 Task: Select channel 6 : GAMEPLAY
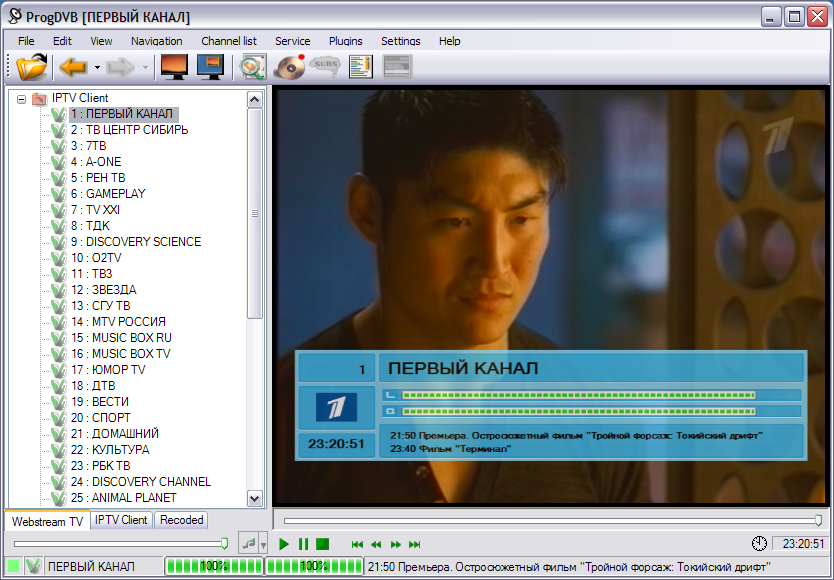pos(108,194)
